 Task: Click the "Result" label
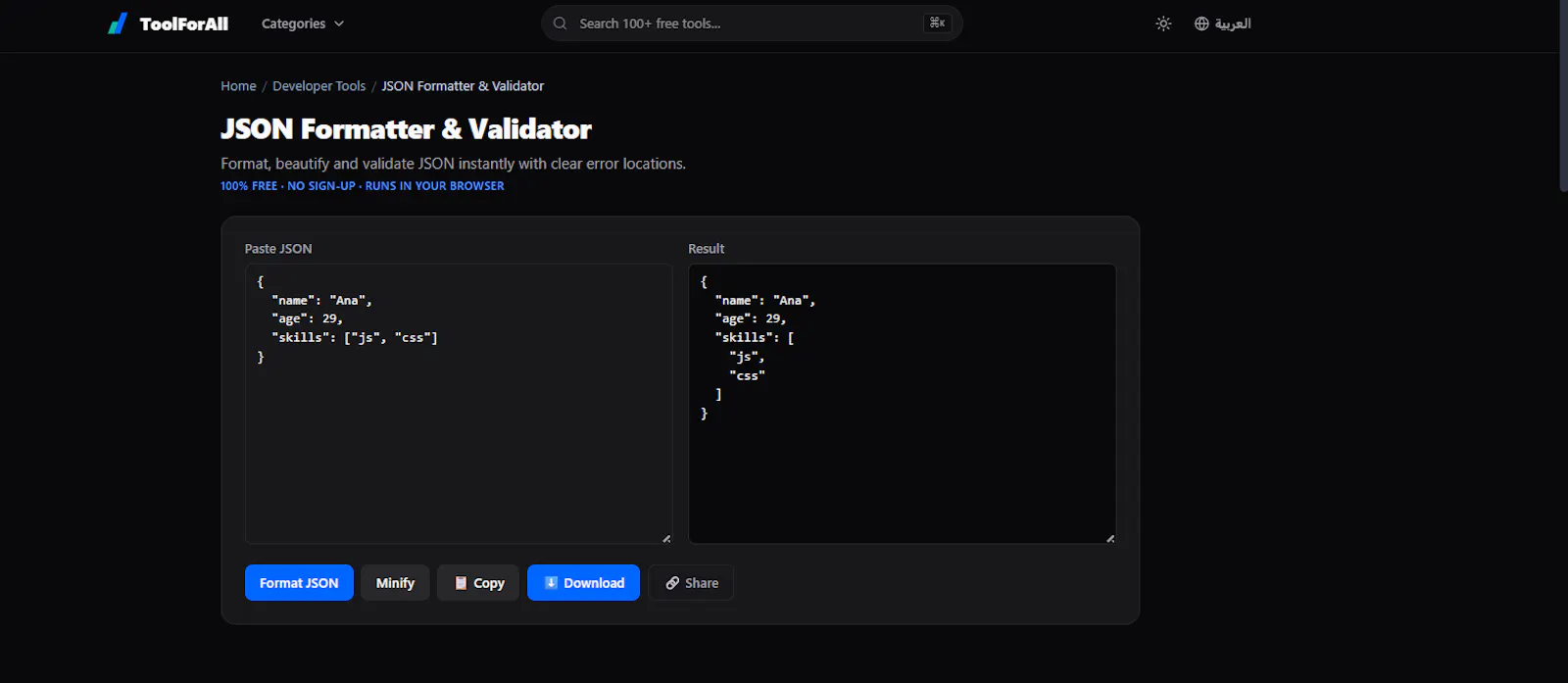[x=707, y=249]
